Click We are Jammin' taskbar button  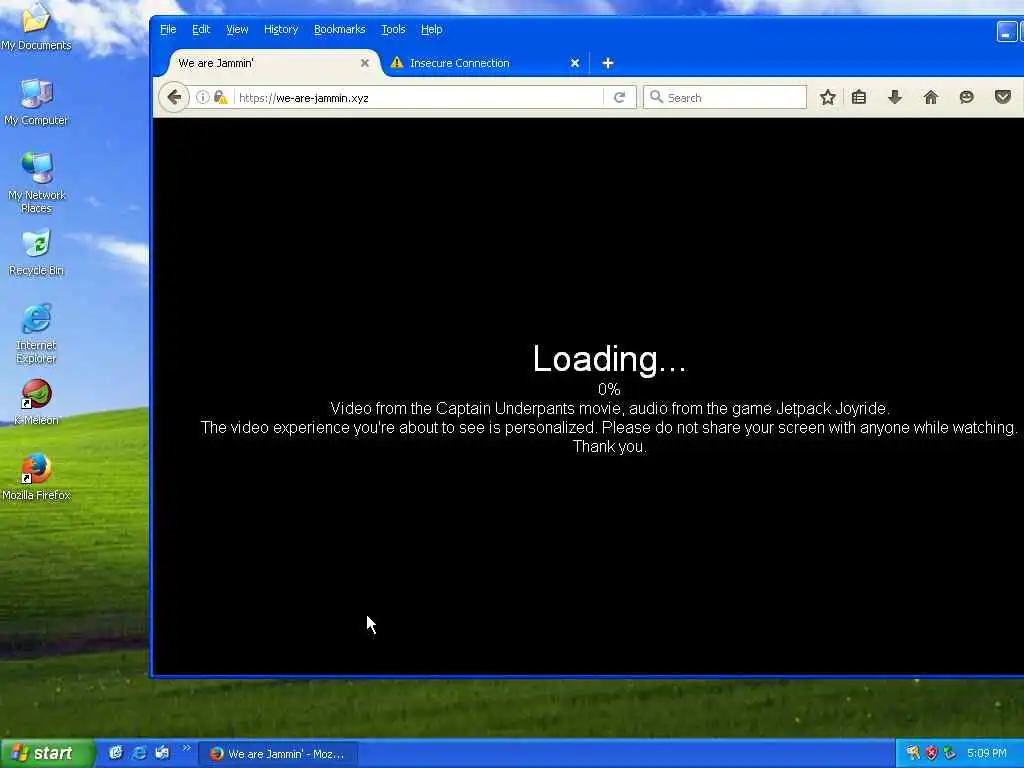278,753
